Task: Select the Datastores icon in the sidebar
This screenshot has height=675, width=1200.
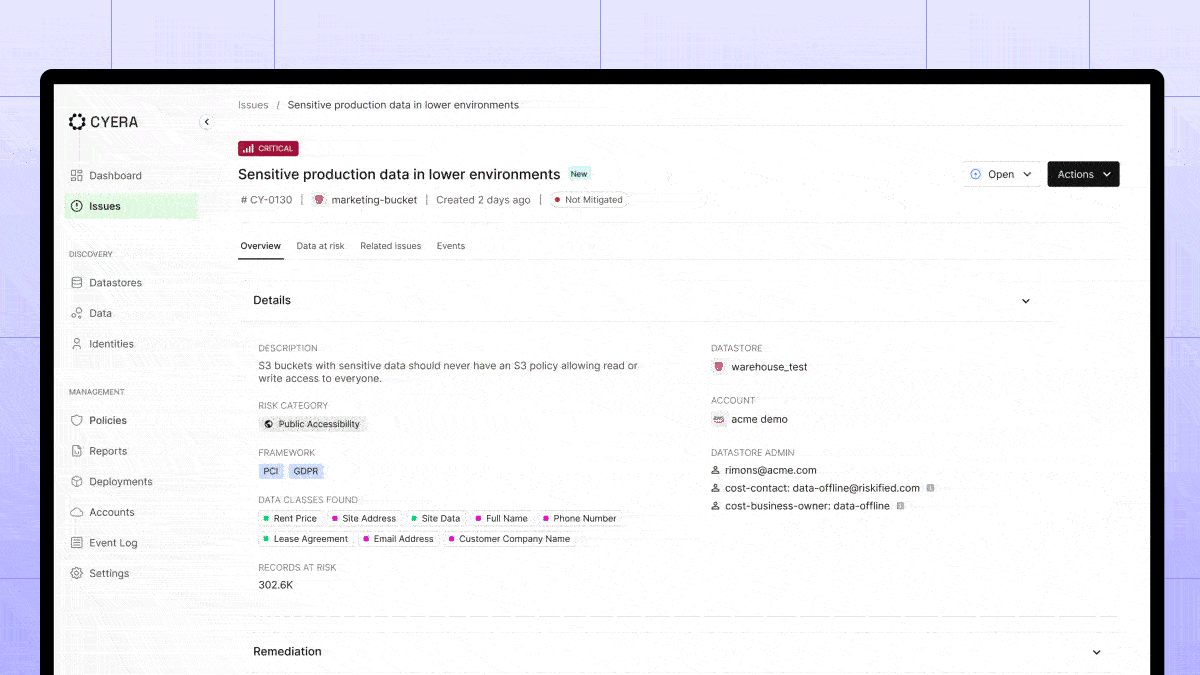Action: click(78, 282)
